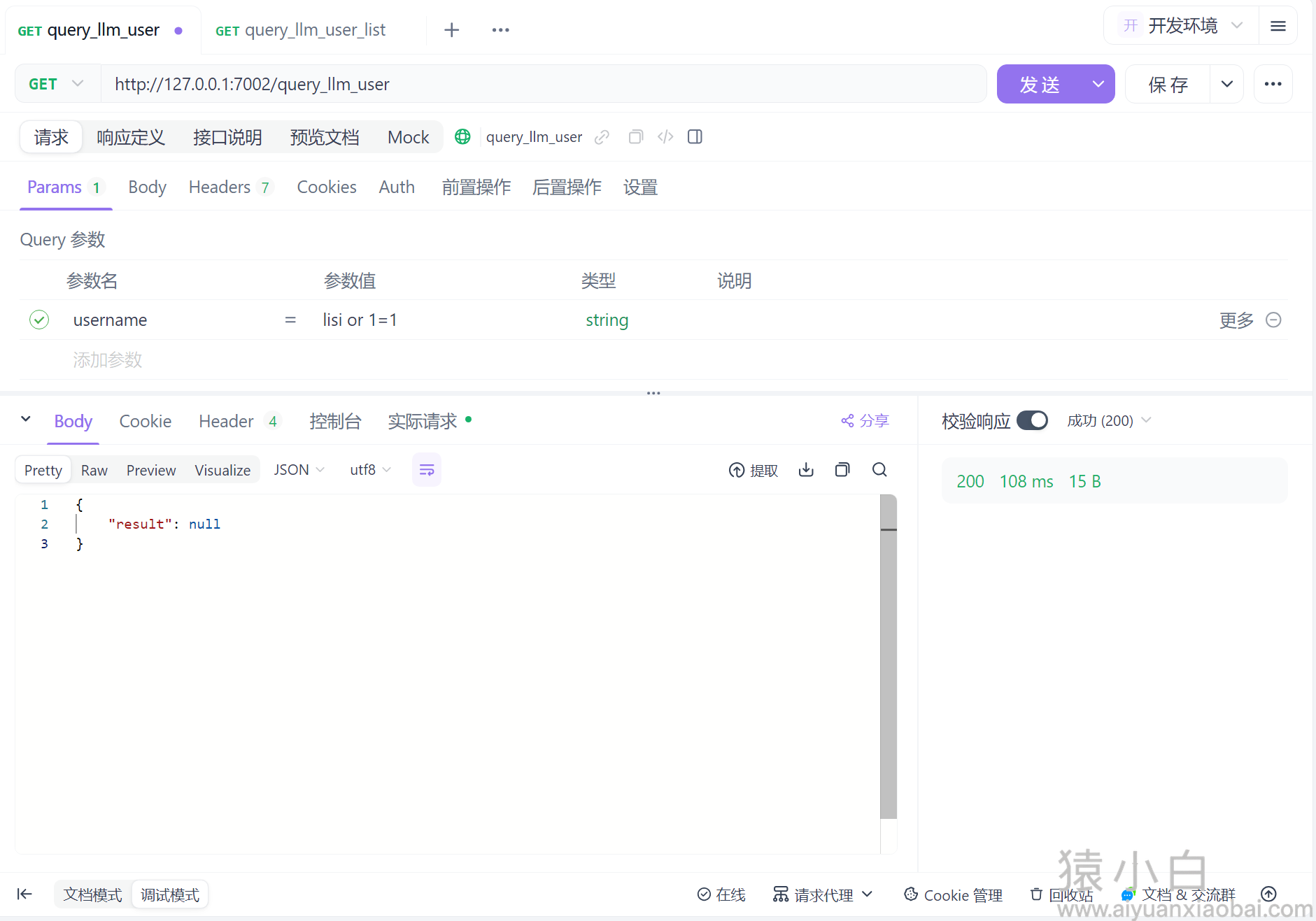
Task: Open the query_llm_user_list tab
Action: coord(301,30)
